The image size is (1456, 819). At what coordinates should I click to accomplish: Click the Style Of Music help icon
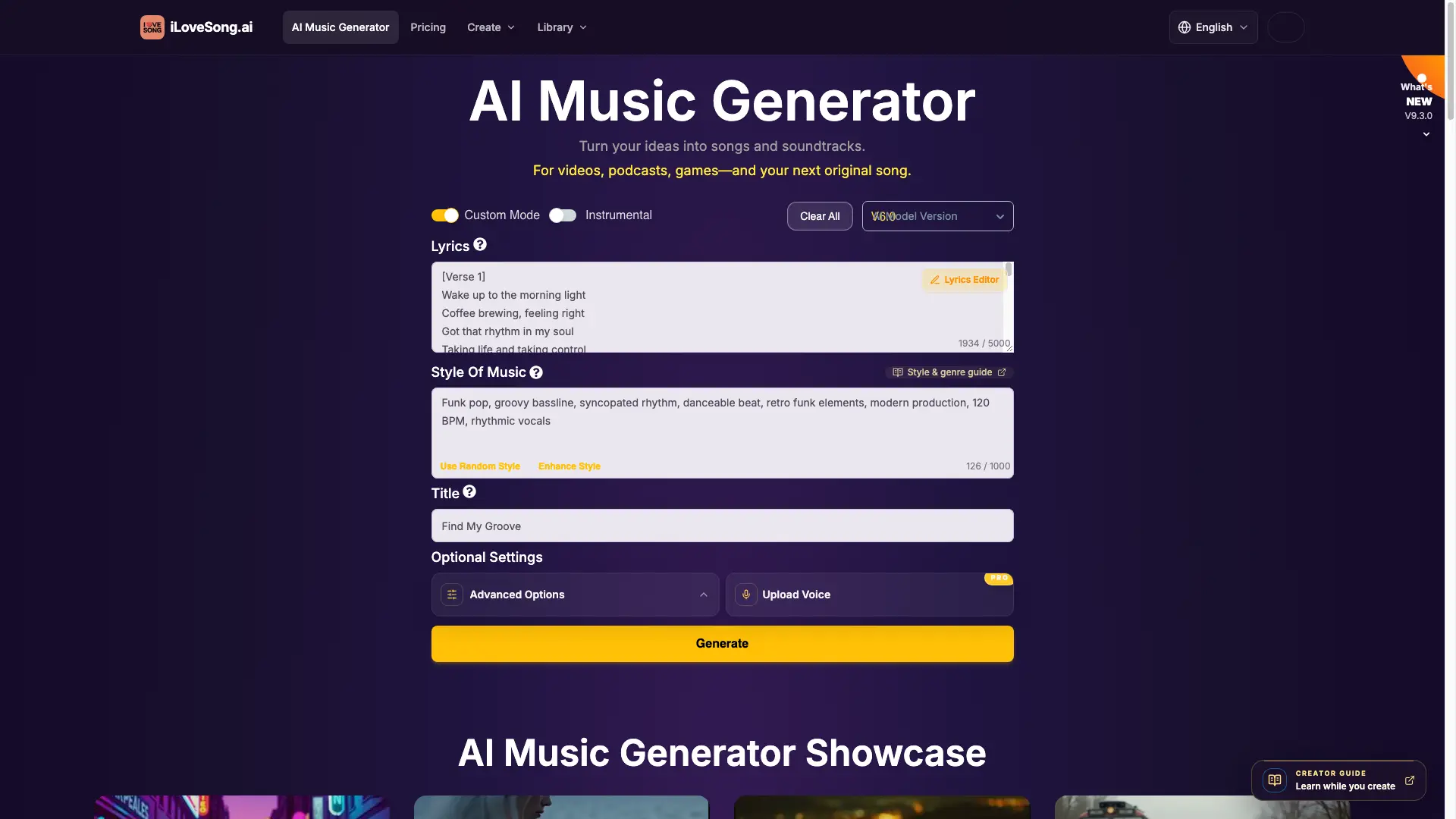(536, 372)
